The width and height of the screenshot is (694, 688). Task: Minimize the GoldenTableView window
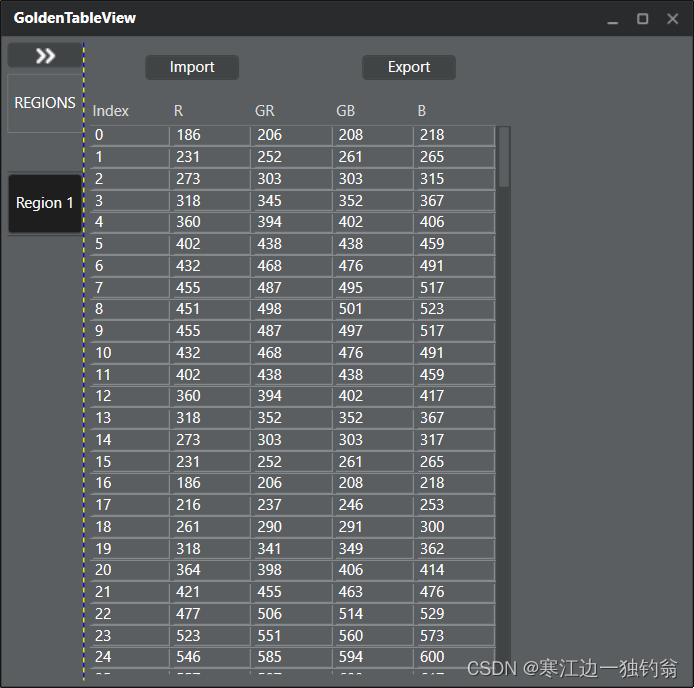pos(613,19)
